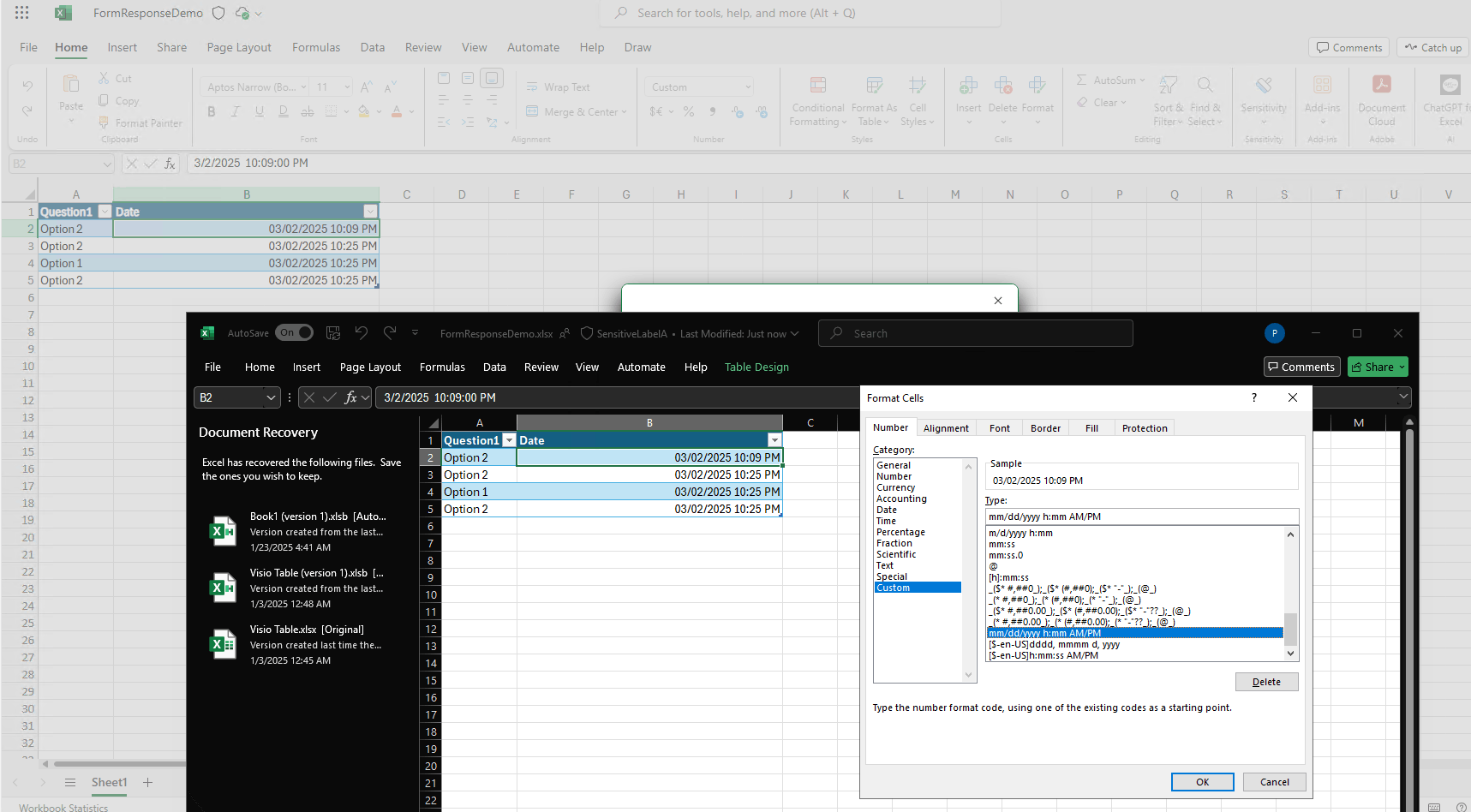Screen dimensions: 1471x812
Task: Open the all sheets list icon
Action: pos(71,782)
